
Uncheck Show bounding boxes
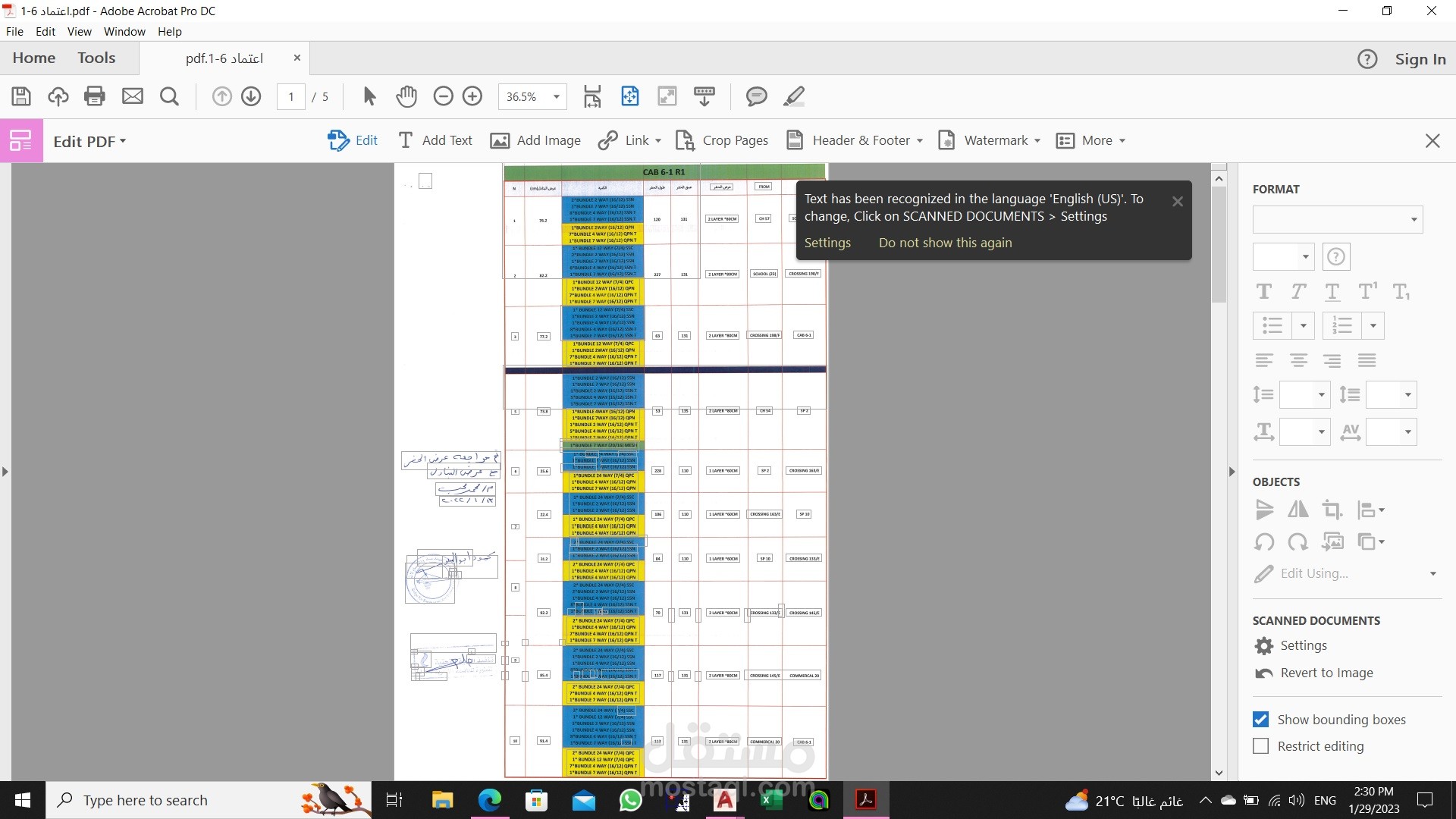pyautogui.click(x=1260, y=720)
